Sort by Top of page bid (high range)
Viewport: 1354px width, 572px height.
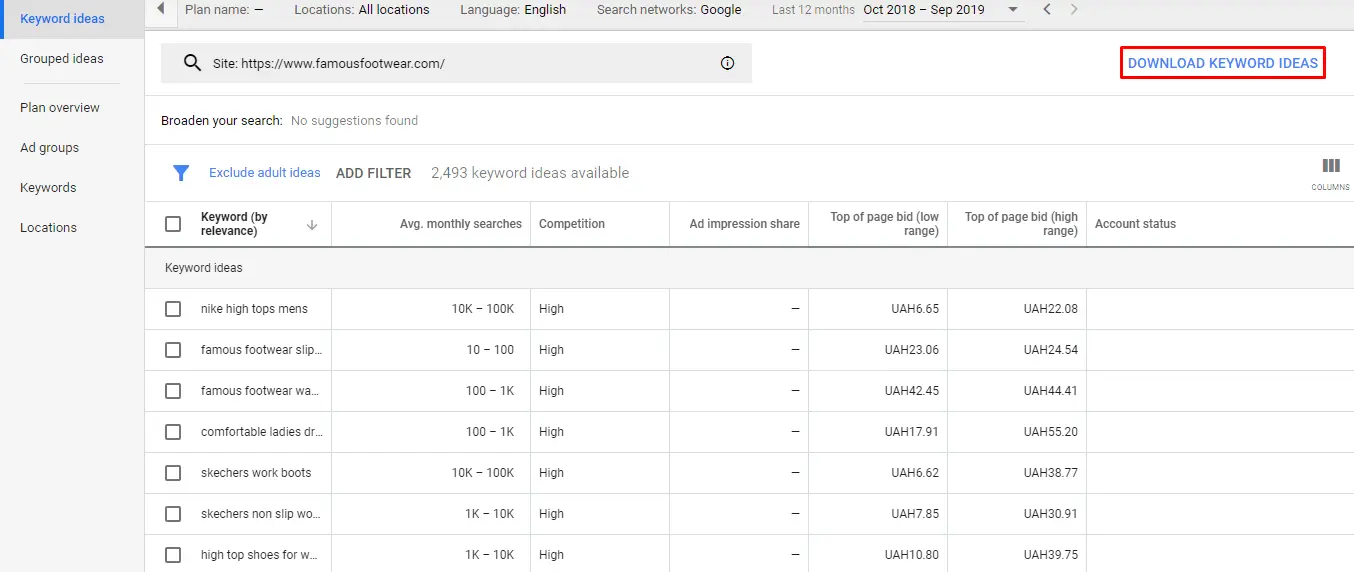coord(1021,224)
